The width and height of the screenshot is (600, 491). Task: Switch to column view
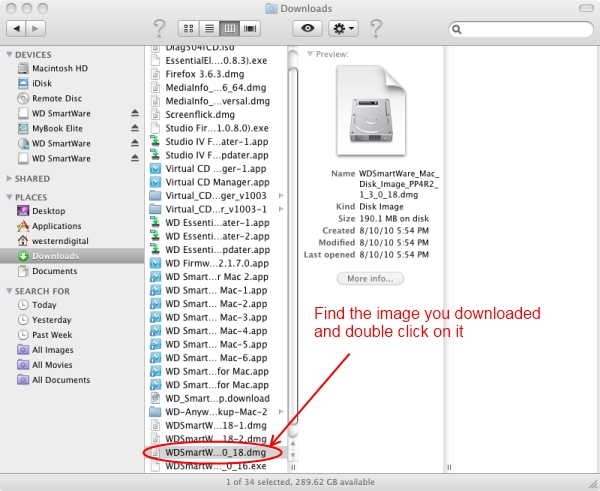point(230,28)
